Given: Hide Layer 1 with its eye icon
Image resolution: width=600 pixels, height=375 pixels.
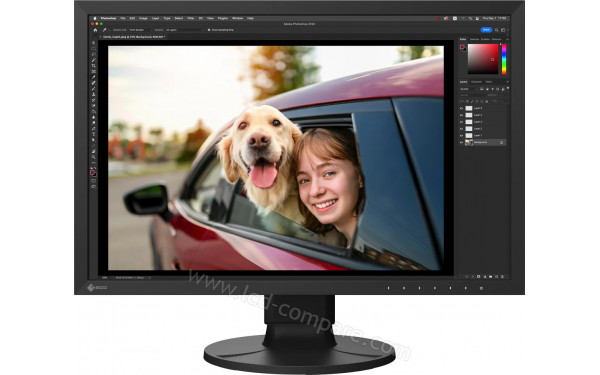Looking at the screenshot, I should pyautogui.click(x=461, y=135).
